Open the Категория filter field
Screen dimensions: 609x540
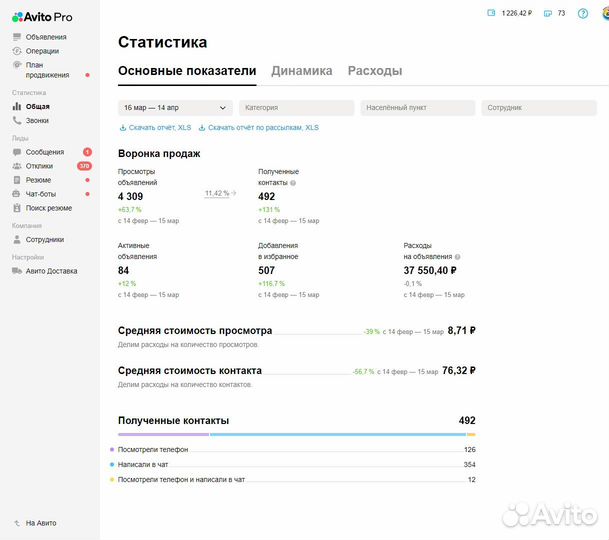[297, 108]
